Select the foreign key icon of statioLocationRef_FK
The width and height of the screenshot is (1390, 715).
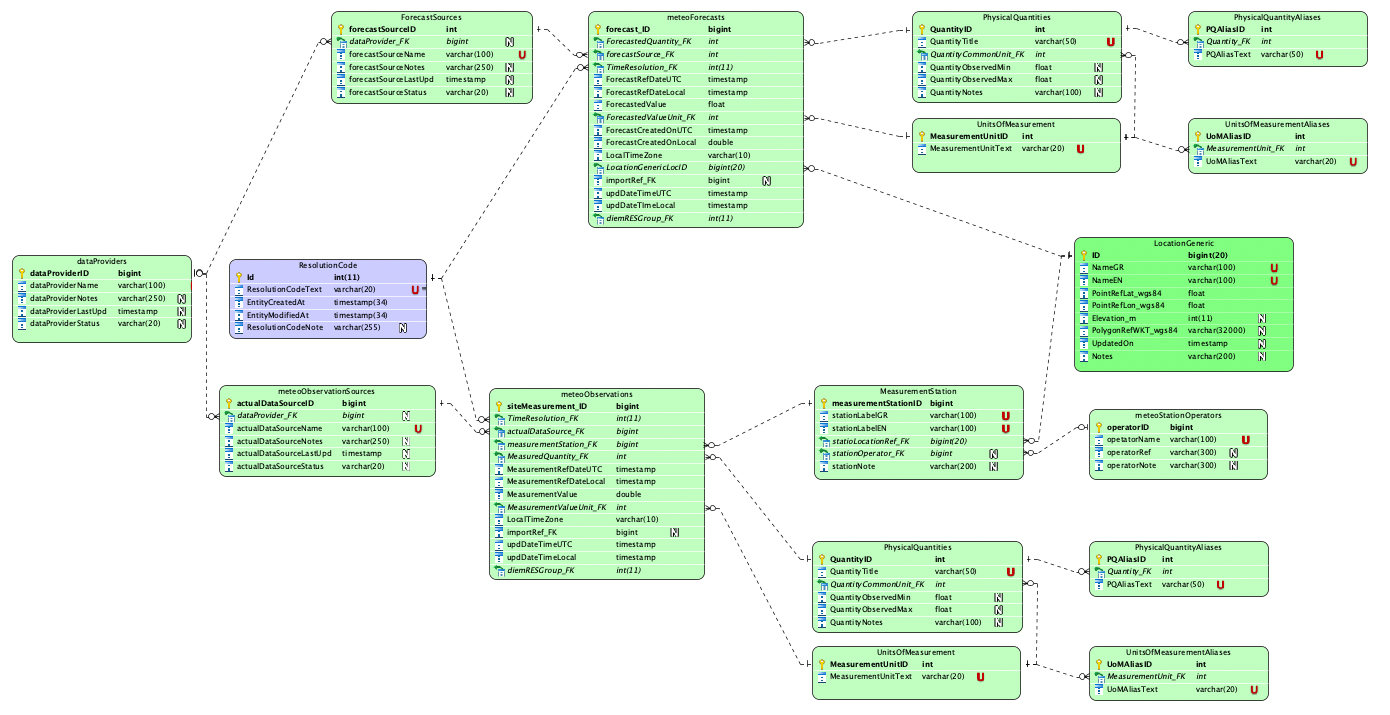pos(824,441)
